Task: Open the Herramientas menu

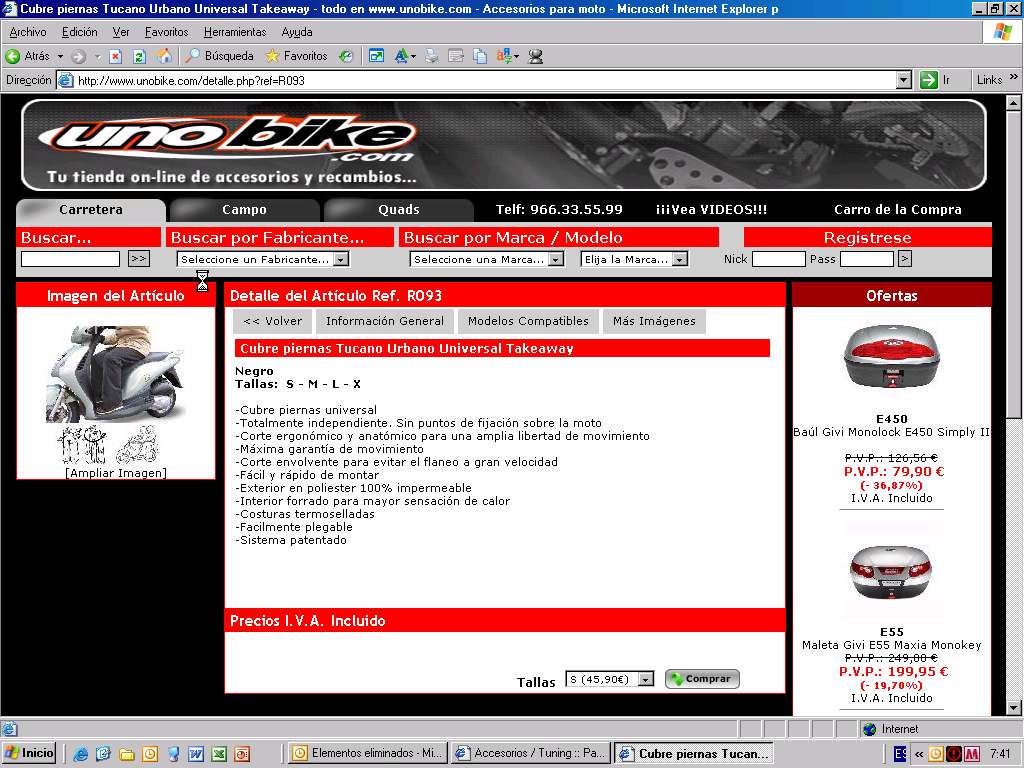Action: click(x=235, y=32)
